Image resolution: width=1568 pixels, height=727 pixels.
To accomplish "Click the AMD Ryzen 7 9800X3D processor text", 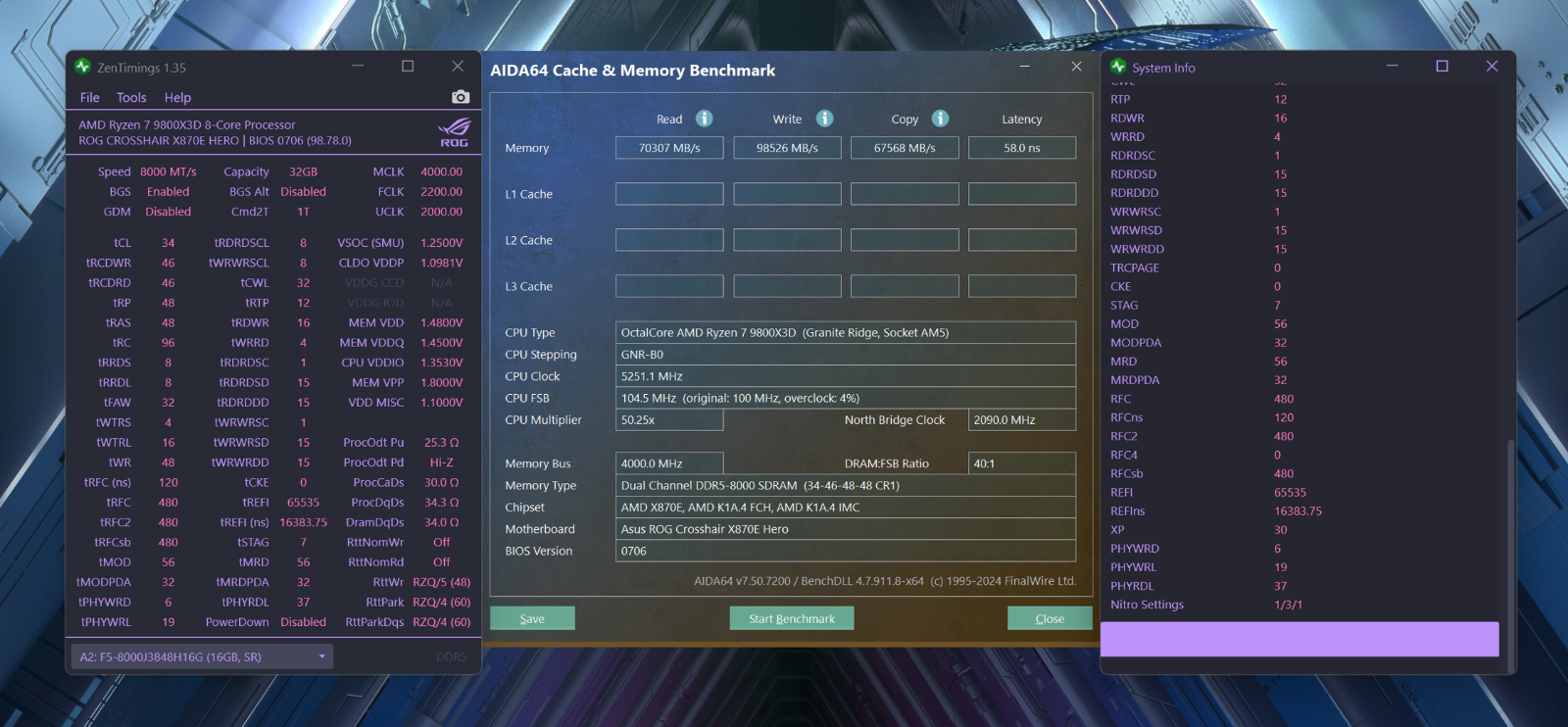I will [x=187, y=125].
